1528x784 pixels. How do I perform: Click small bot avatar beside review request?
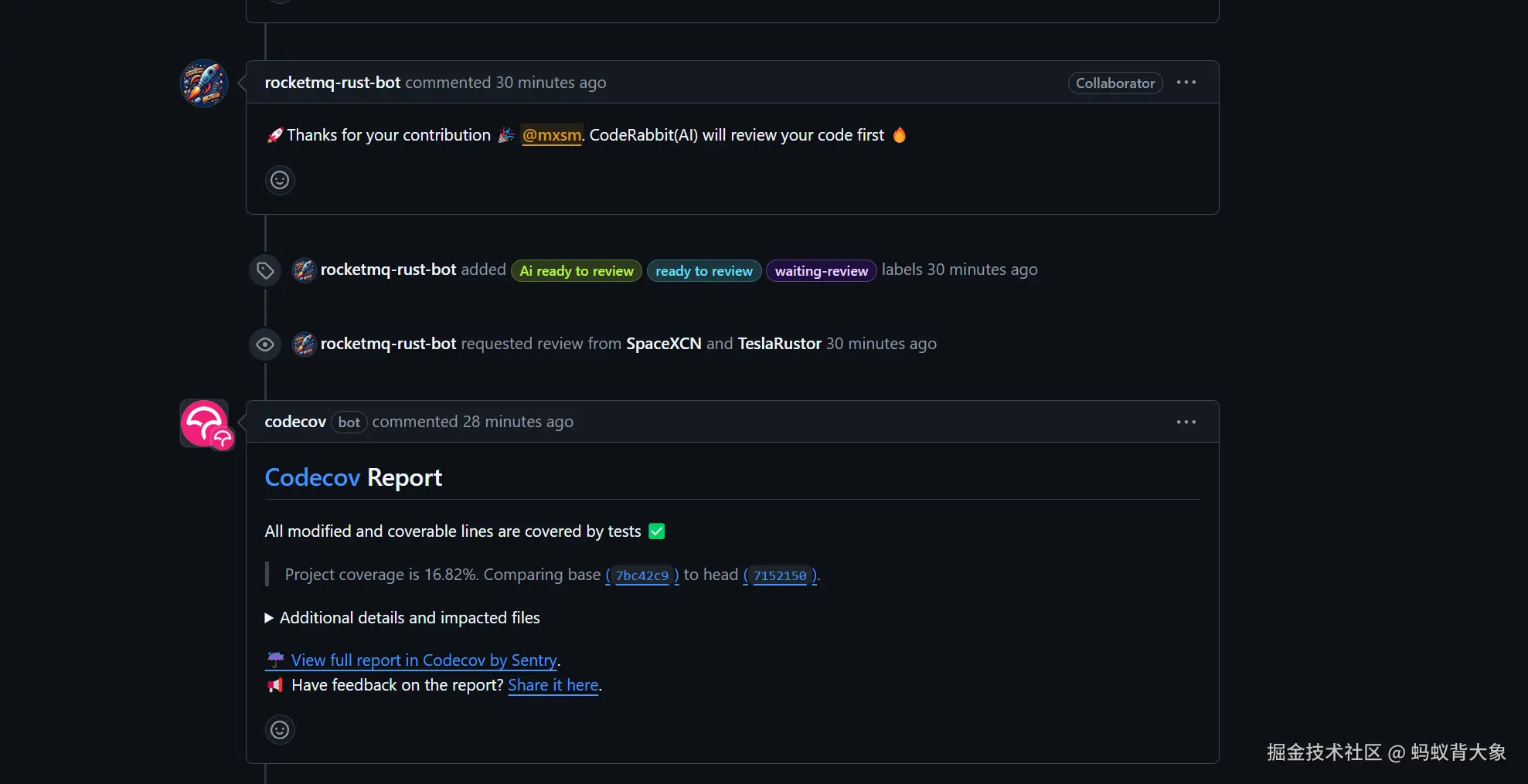(305, 344)
